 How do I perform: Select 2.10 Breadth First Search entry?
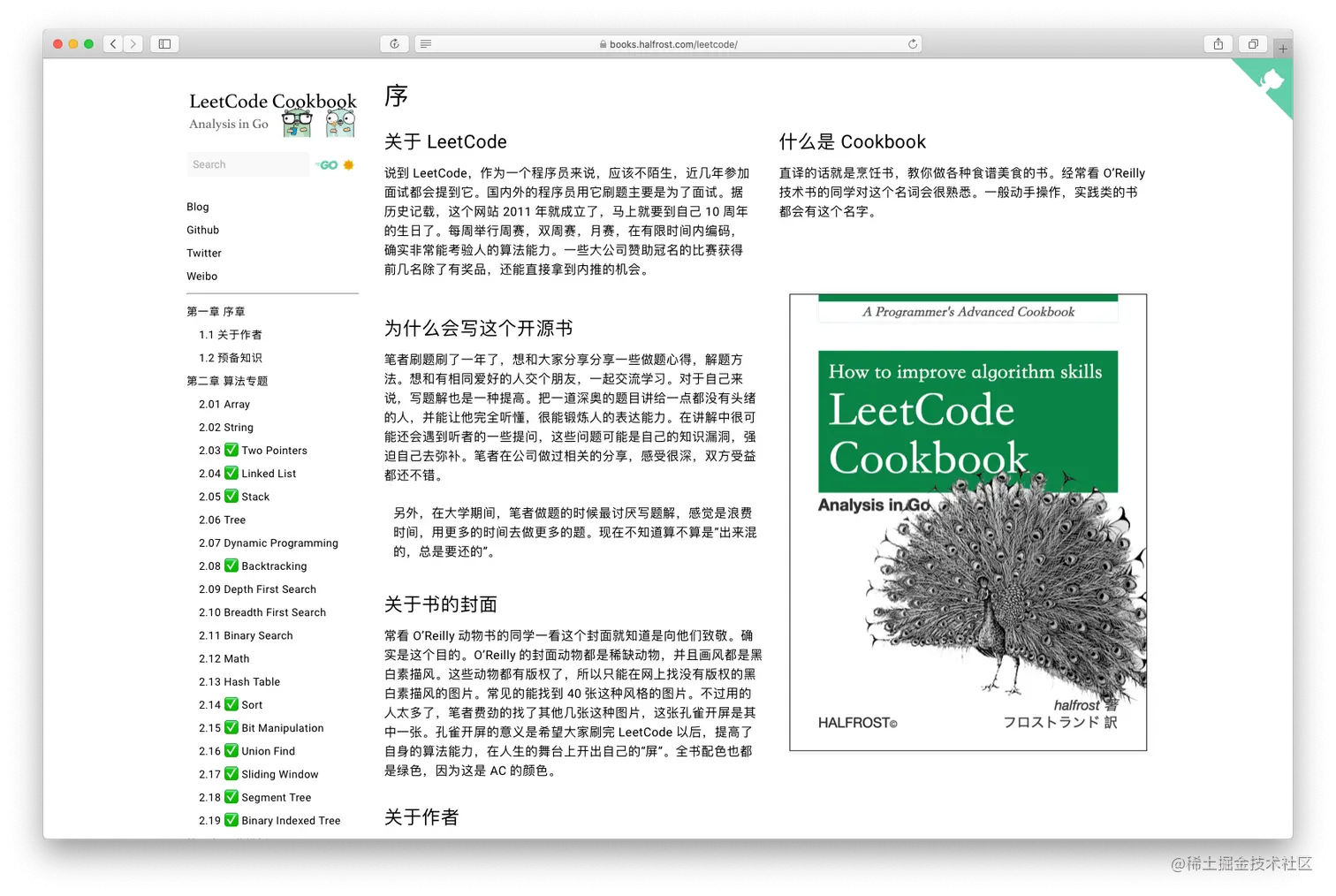tap(262, 611)
